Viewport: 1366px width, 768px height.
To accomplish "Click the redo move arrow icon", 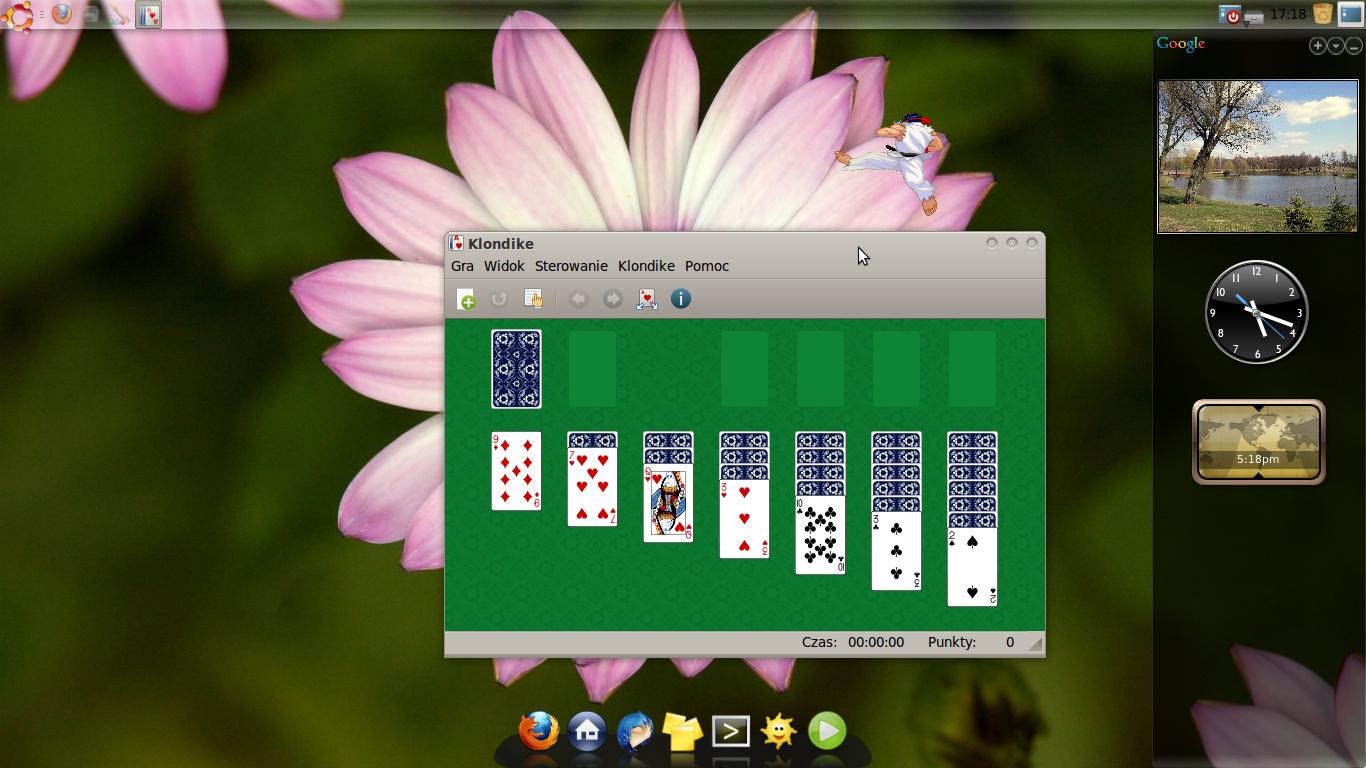I will 612,299.
